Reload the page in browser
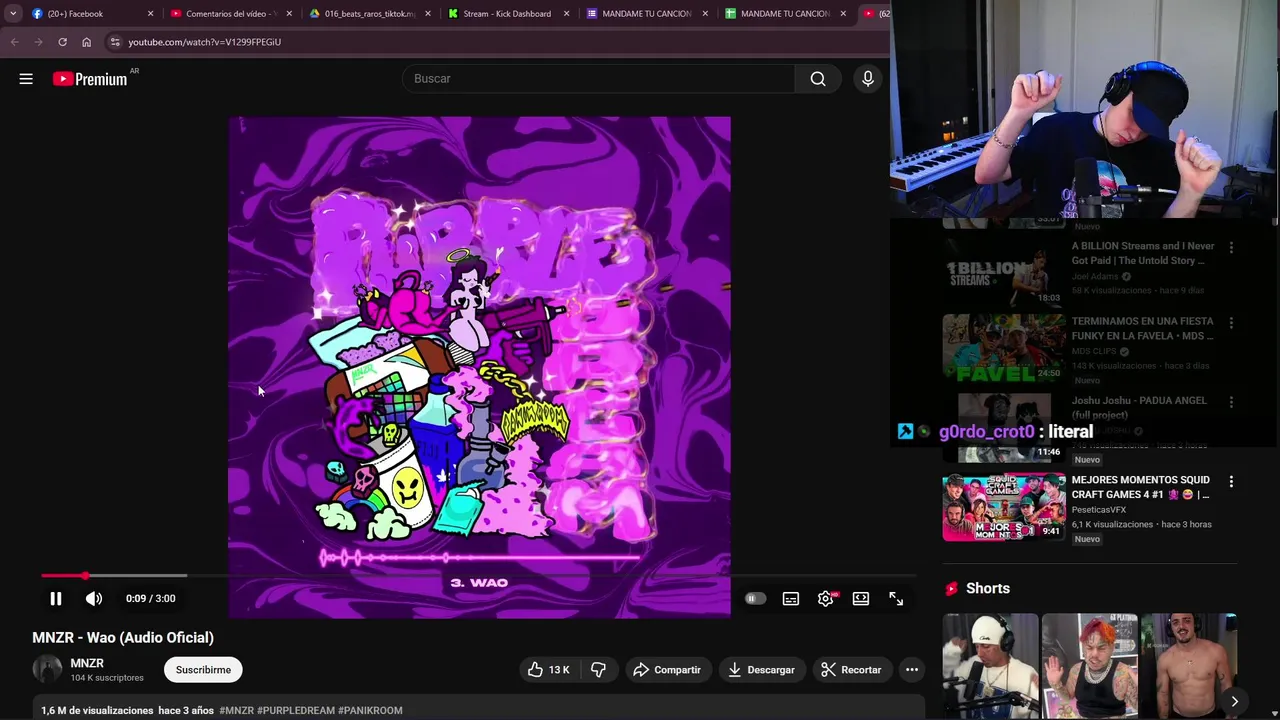 pyautogui.click(x=62, y=42)
